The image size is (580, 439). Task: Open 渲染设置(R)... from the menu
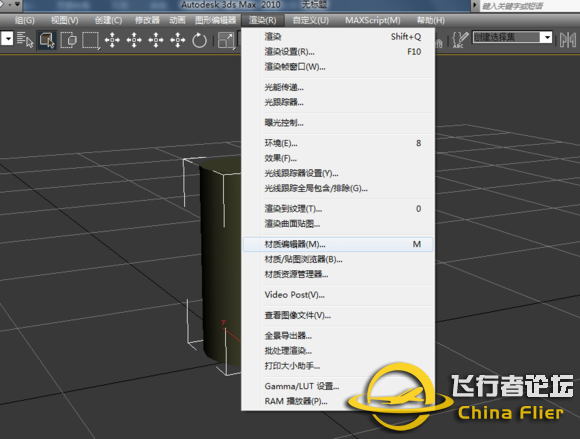coord(338,52)
